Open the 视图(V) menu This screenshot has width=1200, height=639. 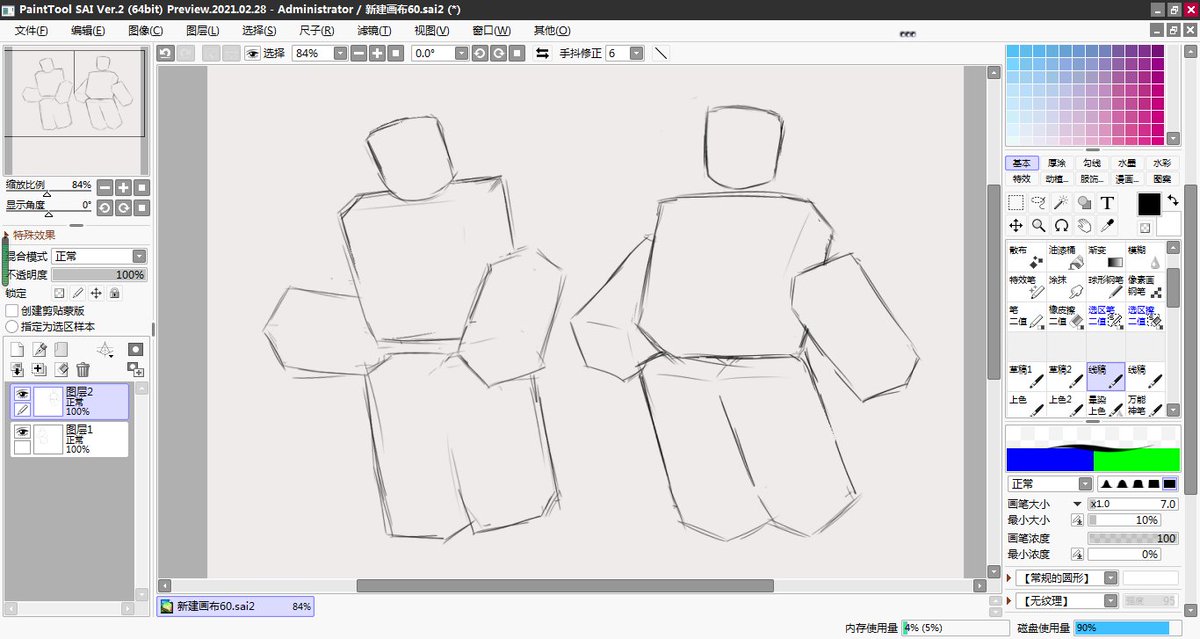(x=432, y=31)
